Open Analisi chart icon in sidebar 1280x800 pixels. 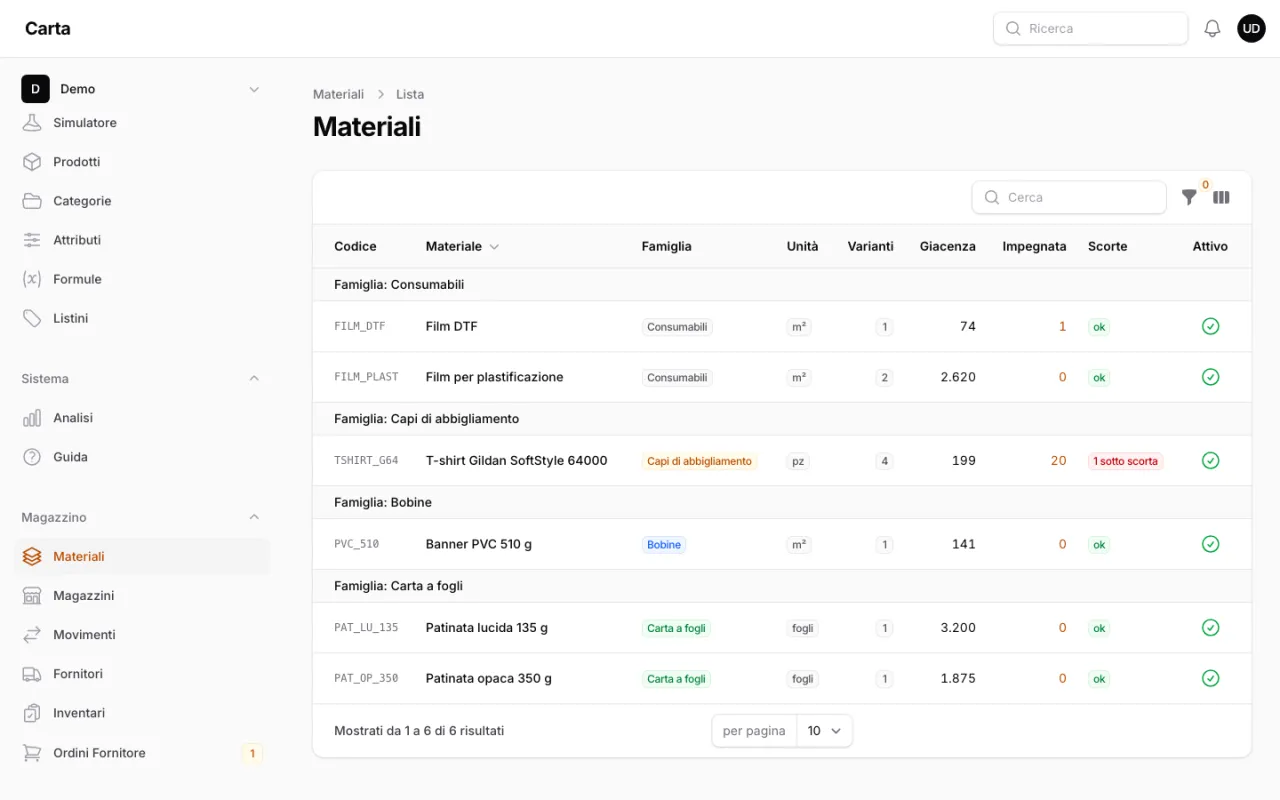click(x=32, y=418)
